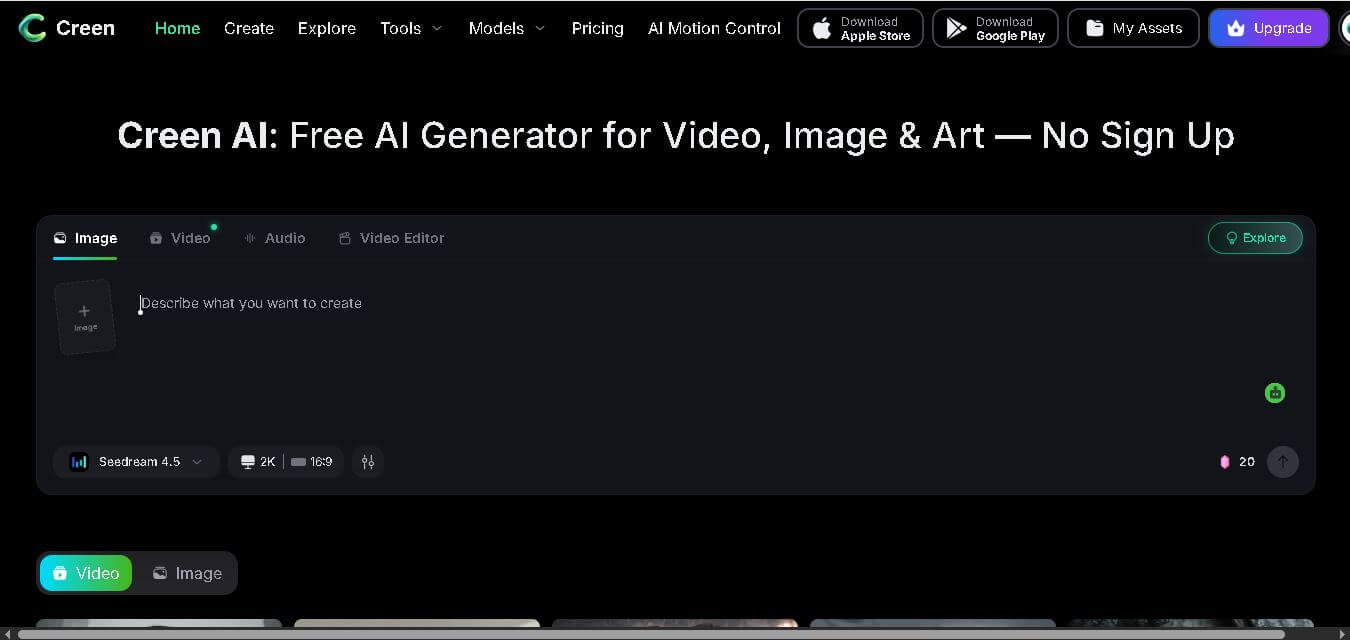
Task: Click the scrollbar right arrow
Action: pyautogui.click(x=1342, y=633)
